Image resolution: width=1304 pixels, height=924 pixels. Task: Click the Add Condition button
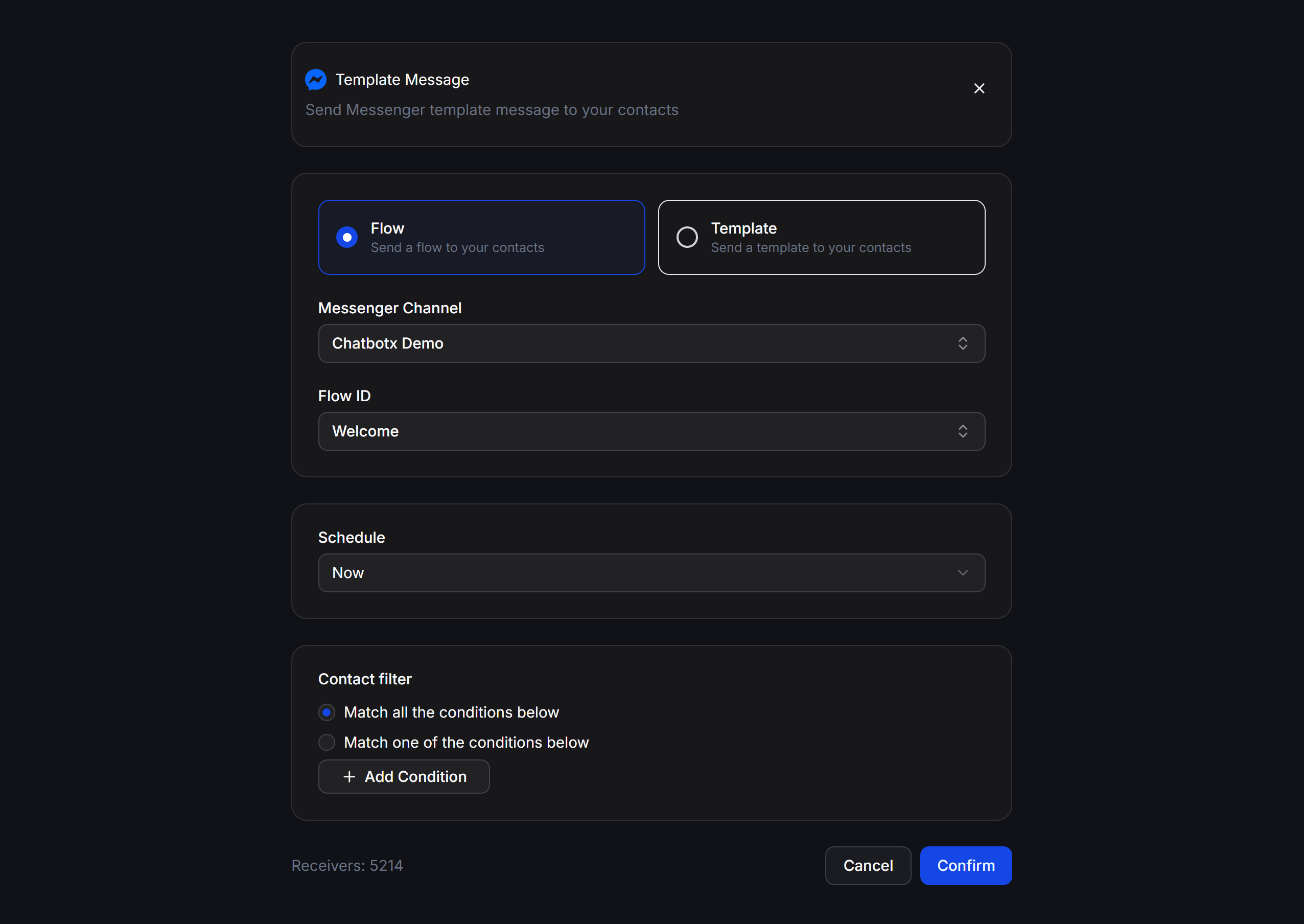click(x=404, y=777)
